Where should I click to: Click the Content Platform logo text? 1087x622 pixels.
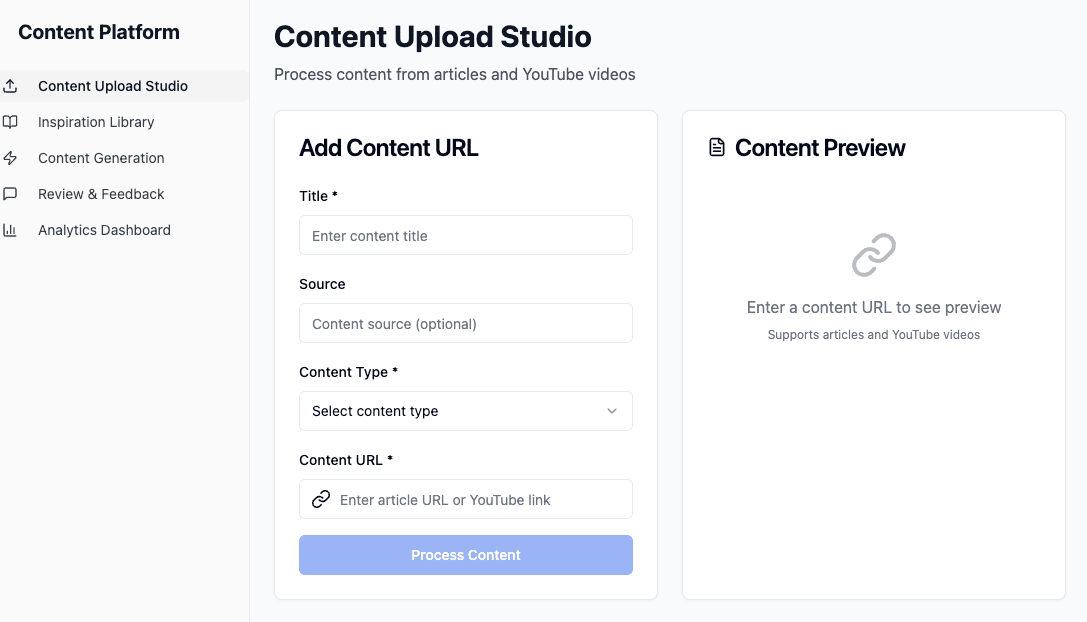(x=99, y=32)
